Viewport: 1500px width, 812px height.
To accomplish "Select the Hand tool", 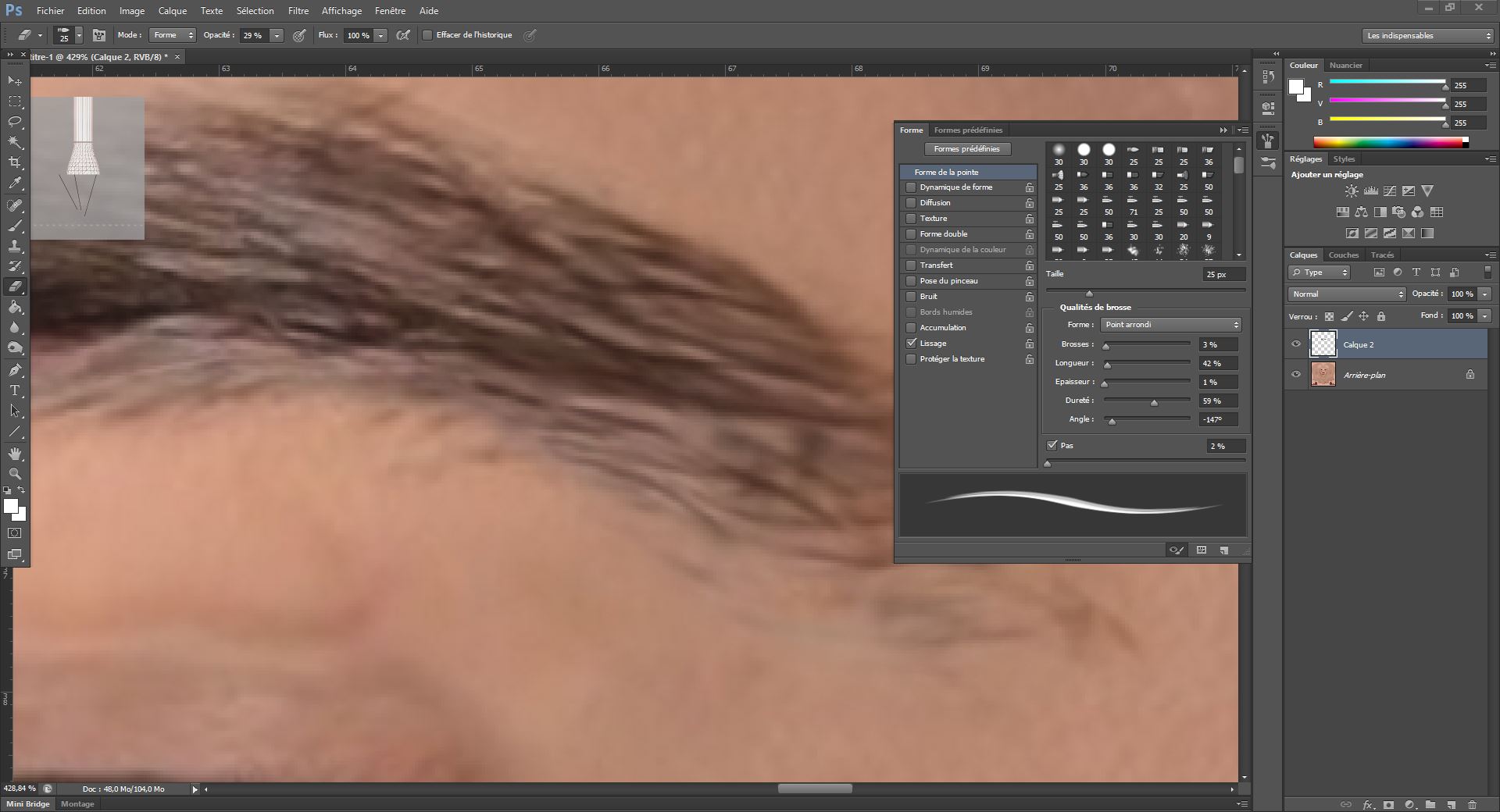I will (x=15, y=454).
